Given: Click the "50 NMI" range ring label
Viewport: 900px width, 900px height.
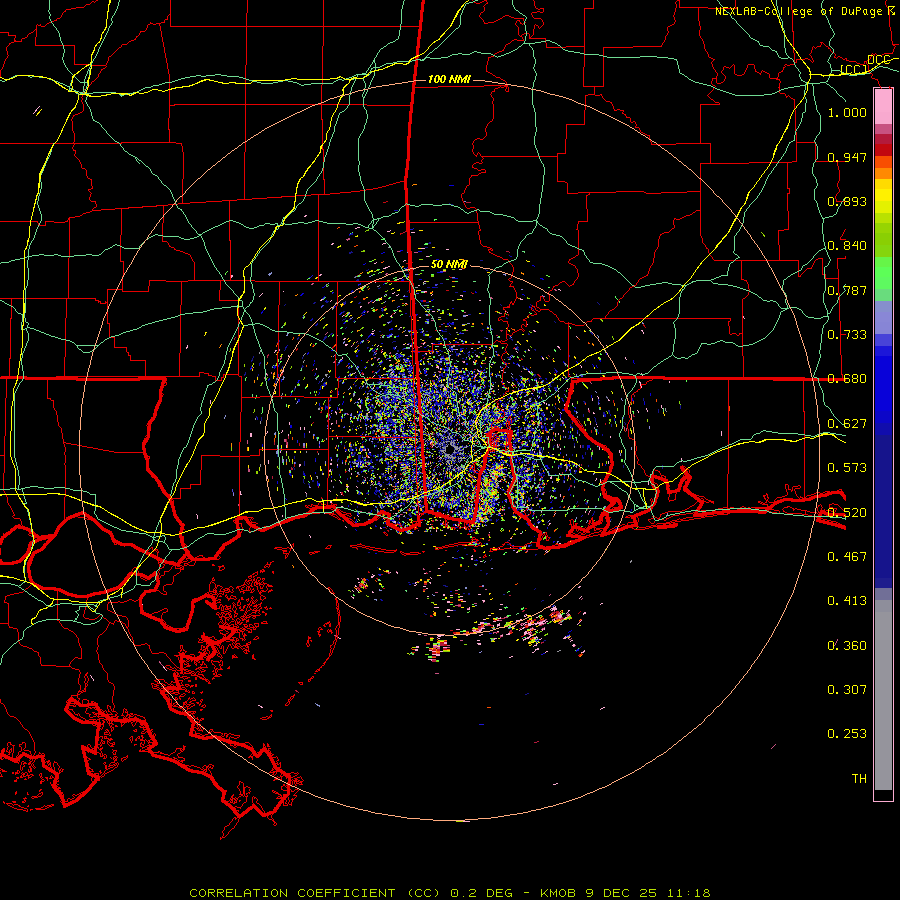Looking at the screenshot, I should (449, 265).
